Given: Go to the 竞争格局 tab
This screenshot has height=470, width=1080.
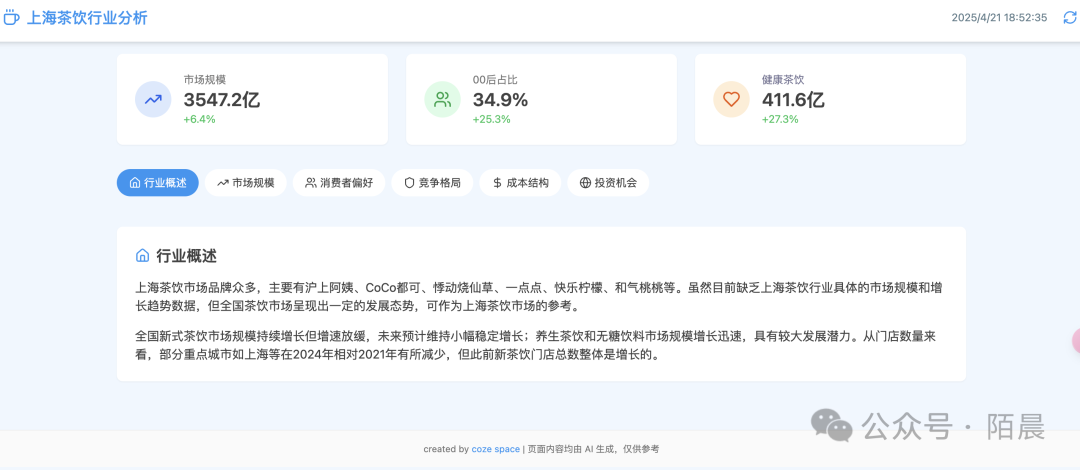Looking at the screenshot, I should (432, 183).
